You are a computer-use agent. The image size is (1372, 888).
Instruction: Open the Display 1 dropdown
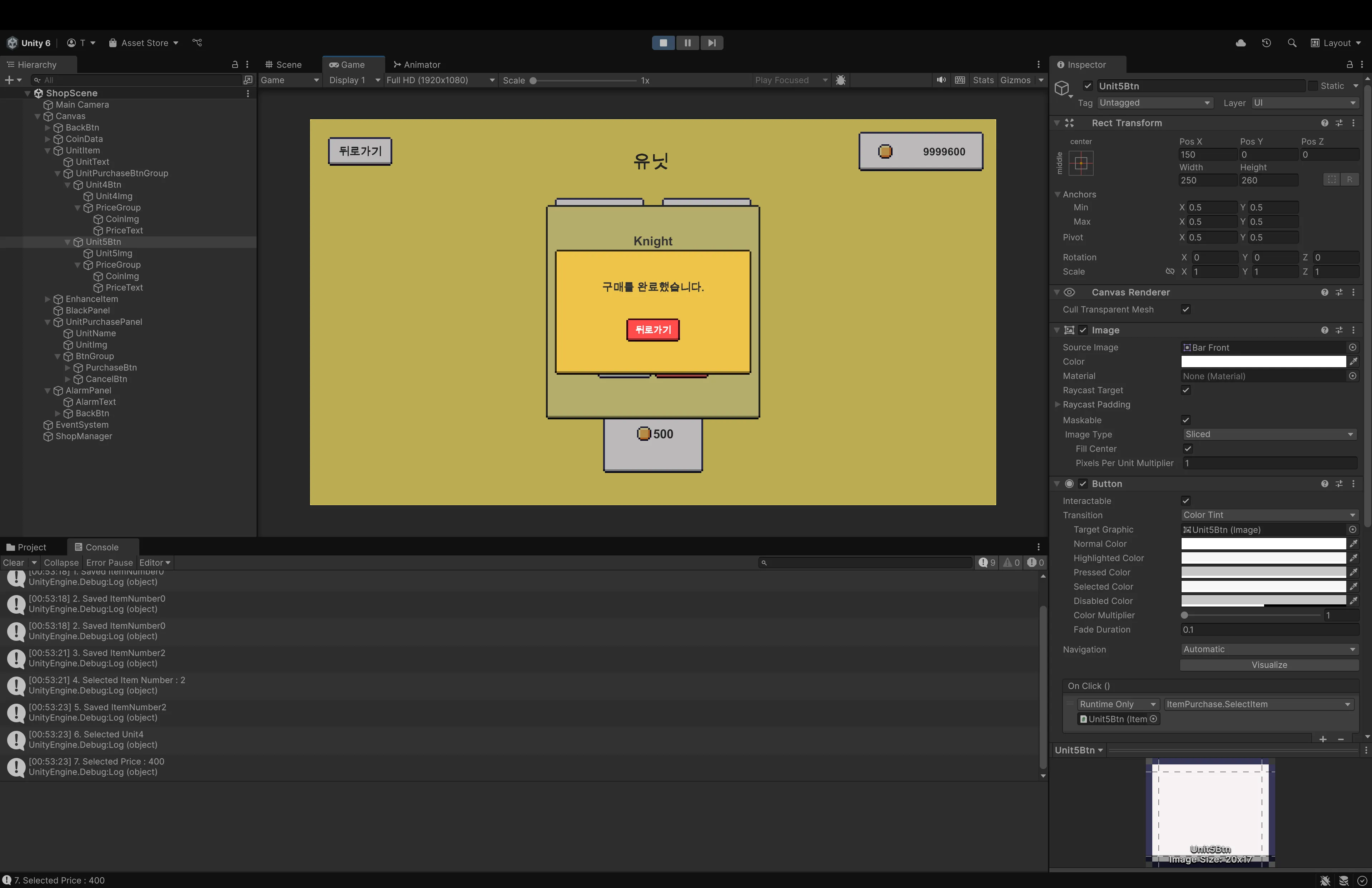coord(354,80)
